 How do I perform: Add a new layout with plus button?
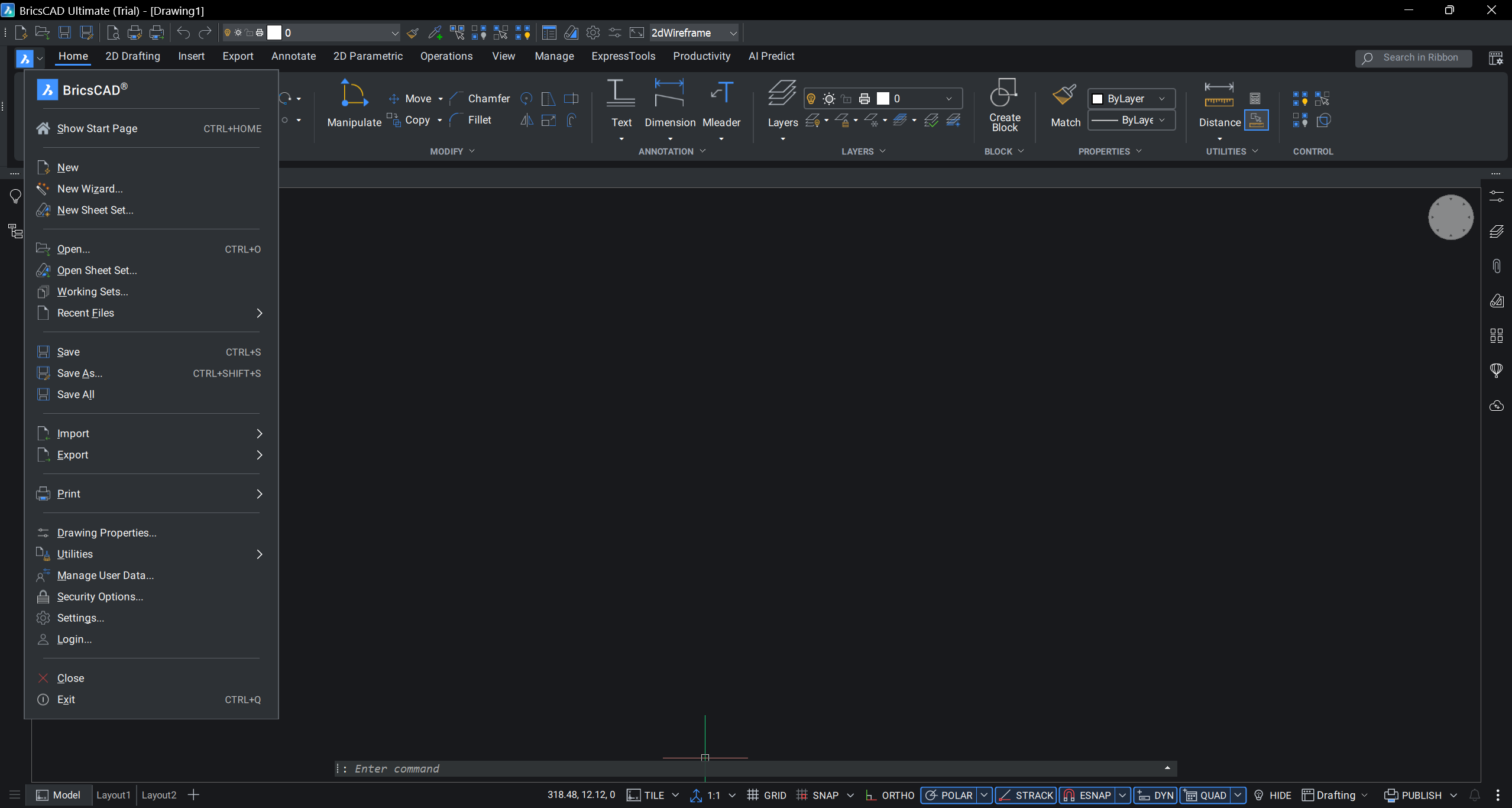point(193,796)
